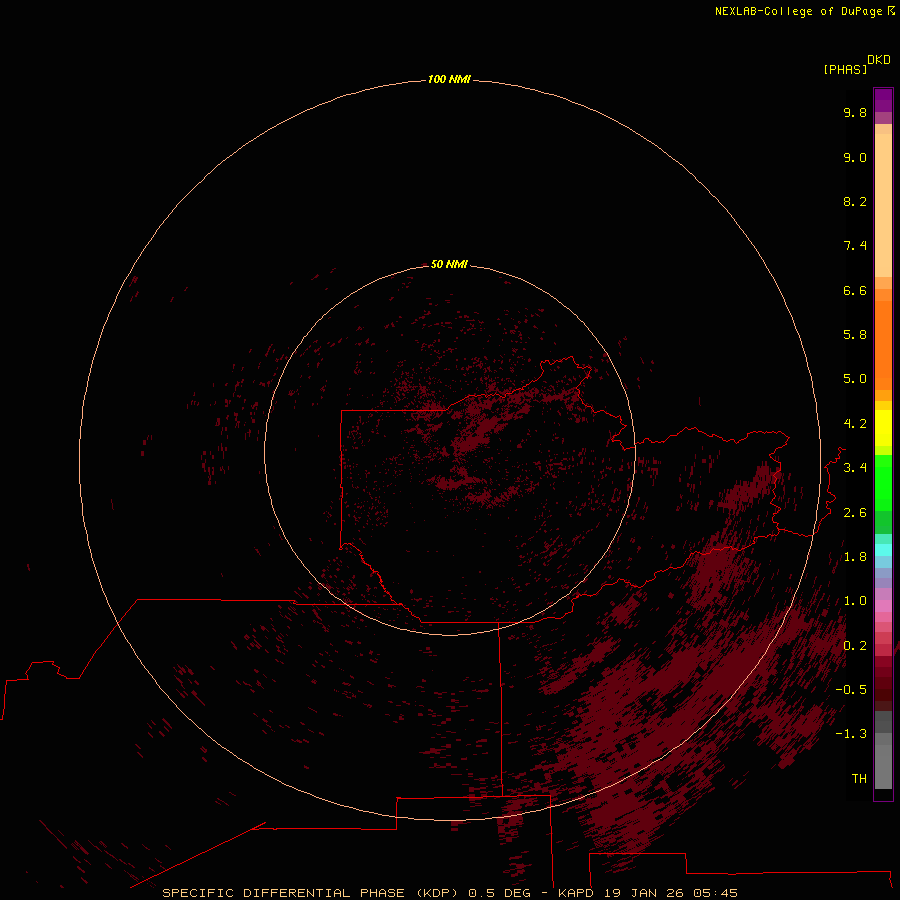Click the 9.8 value on the color scale
This screenshot has width=900, height=900.
(x=855, y=112)
